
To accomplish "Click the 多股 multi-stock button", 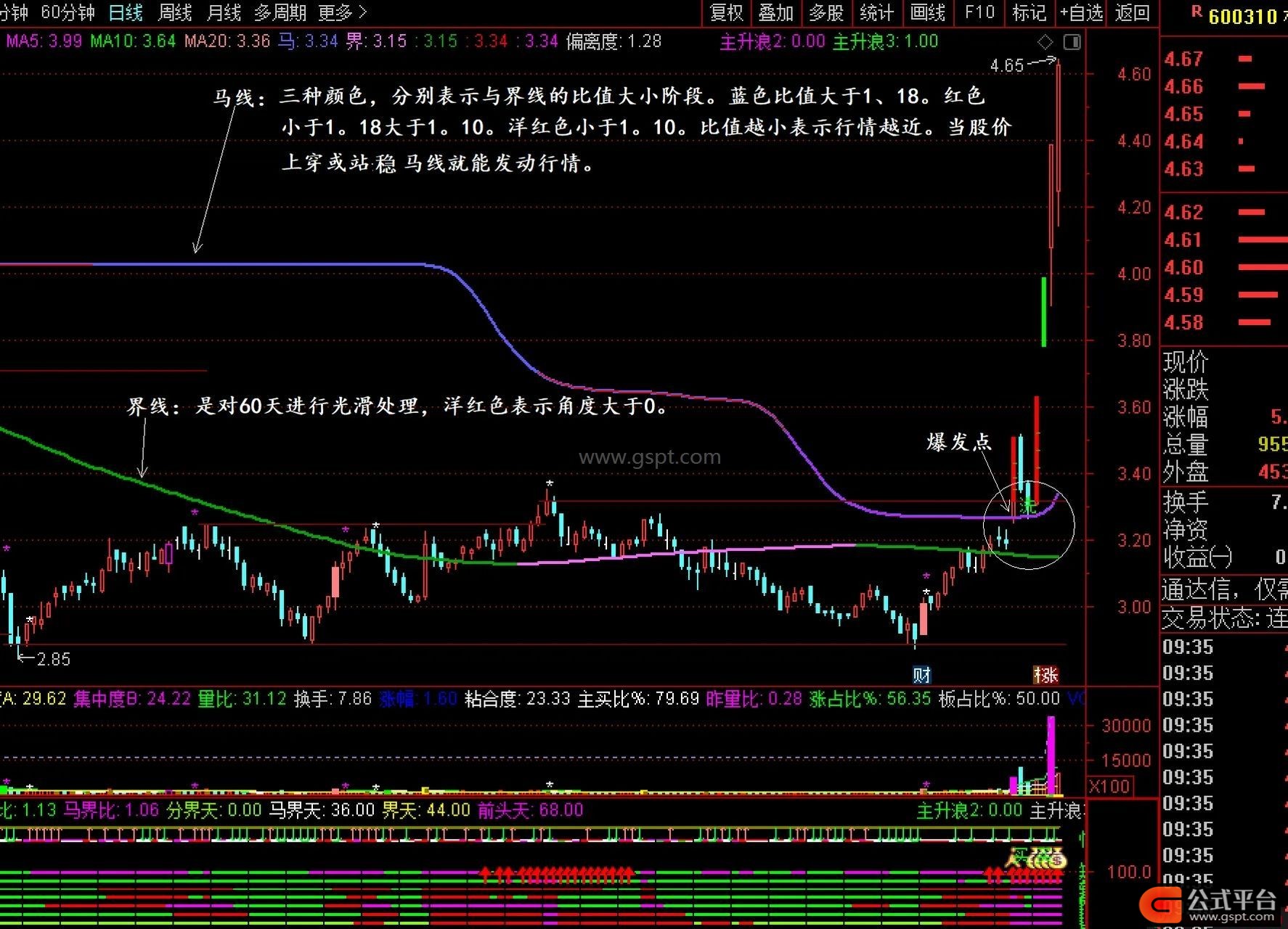I will [826, 12].
